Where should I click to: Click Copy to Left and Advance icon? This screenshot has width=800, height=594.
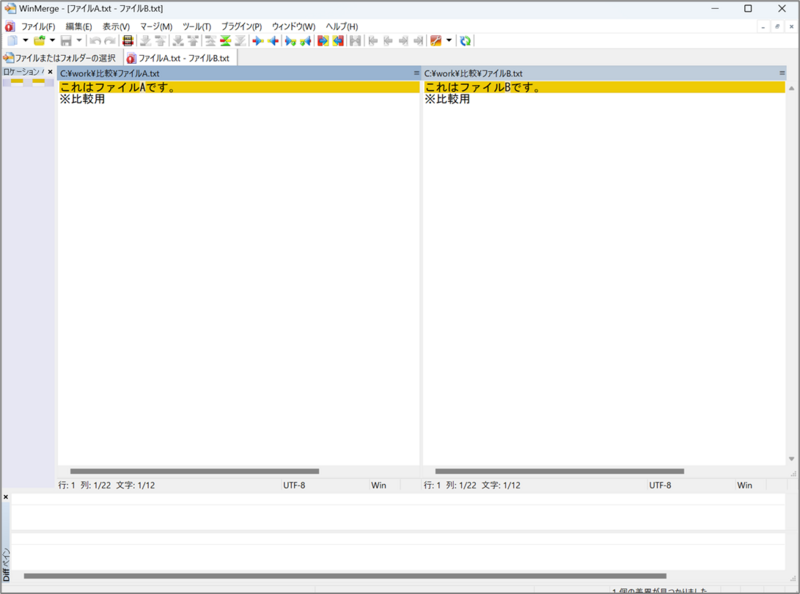coord(305,41)
